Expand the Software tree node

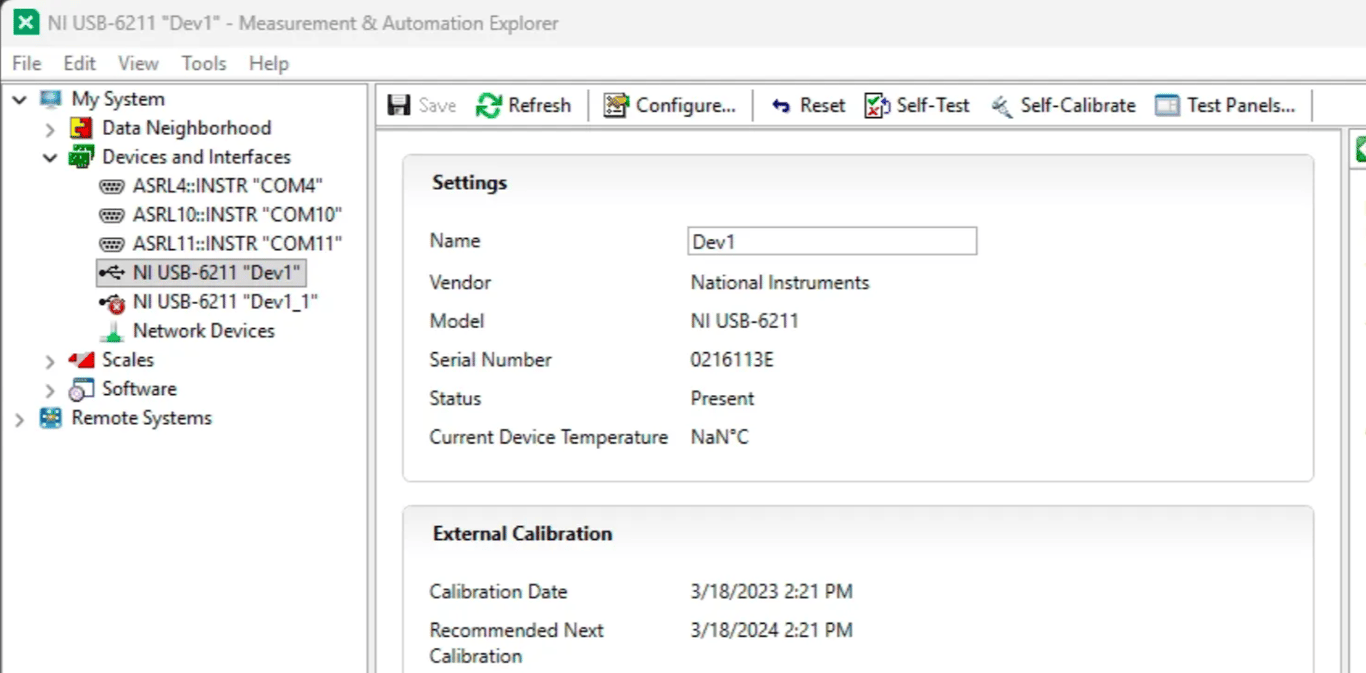tap(50, 390)
